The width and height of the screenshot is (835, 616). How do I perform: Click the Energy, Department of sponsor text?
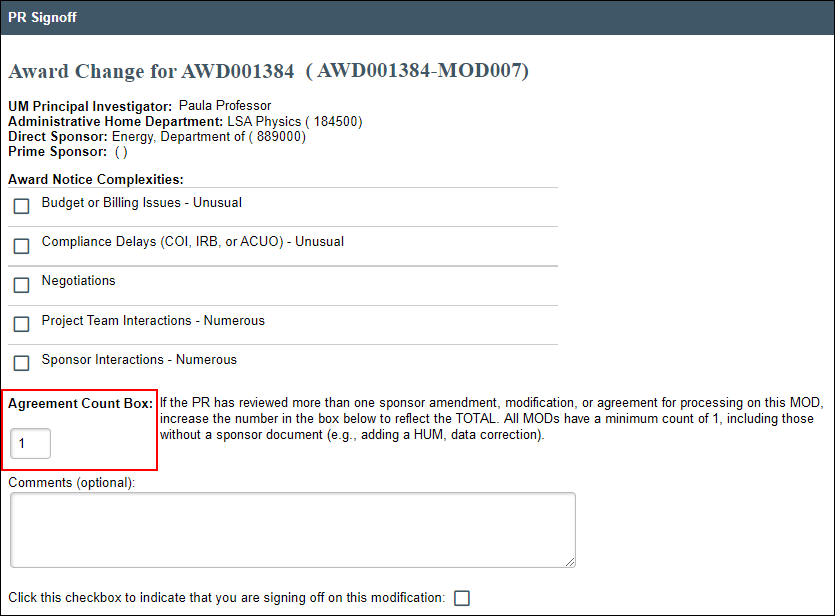178,137
